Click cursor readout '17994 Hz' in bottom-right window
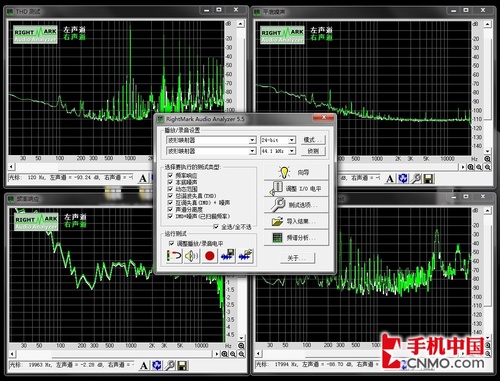The image size is (500, 381). [286, 364]
